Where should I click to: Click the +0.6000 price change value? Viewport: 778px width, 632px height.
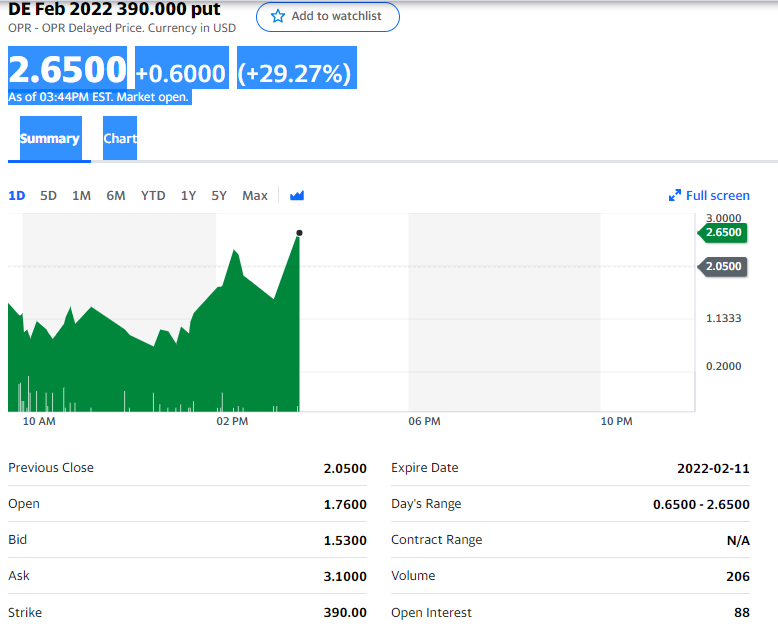(x=181, y=73)
